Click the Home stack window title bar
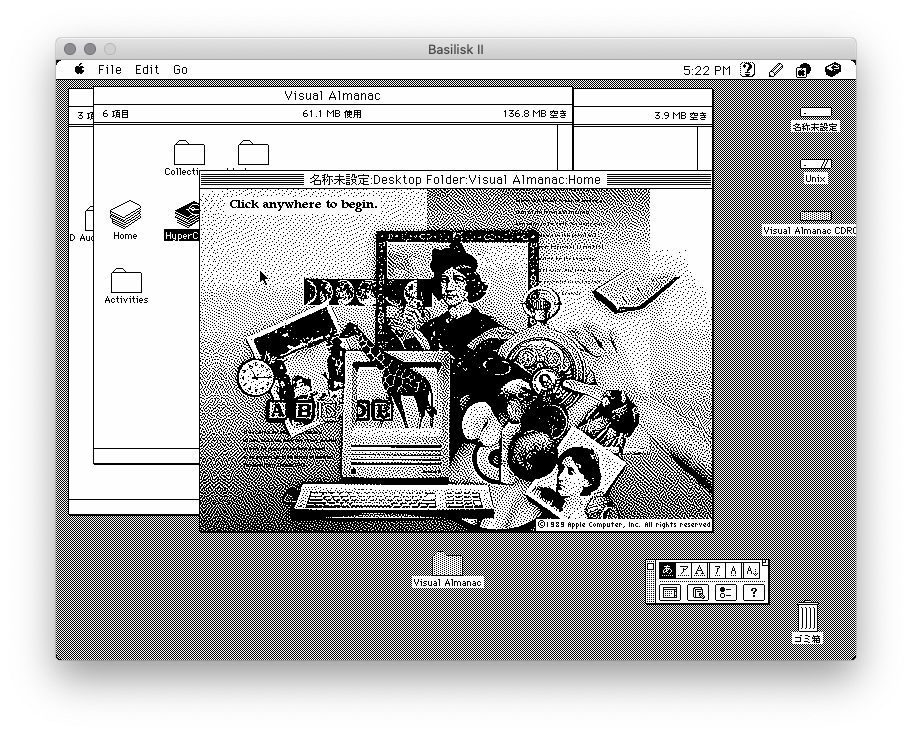Image resolution: width=912 pixels, height=734 pixels. pos(456,179)
